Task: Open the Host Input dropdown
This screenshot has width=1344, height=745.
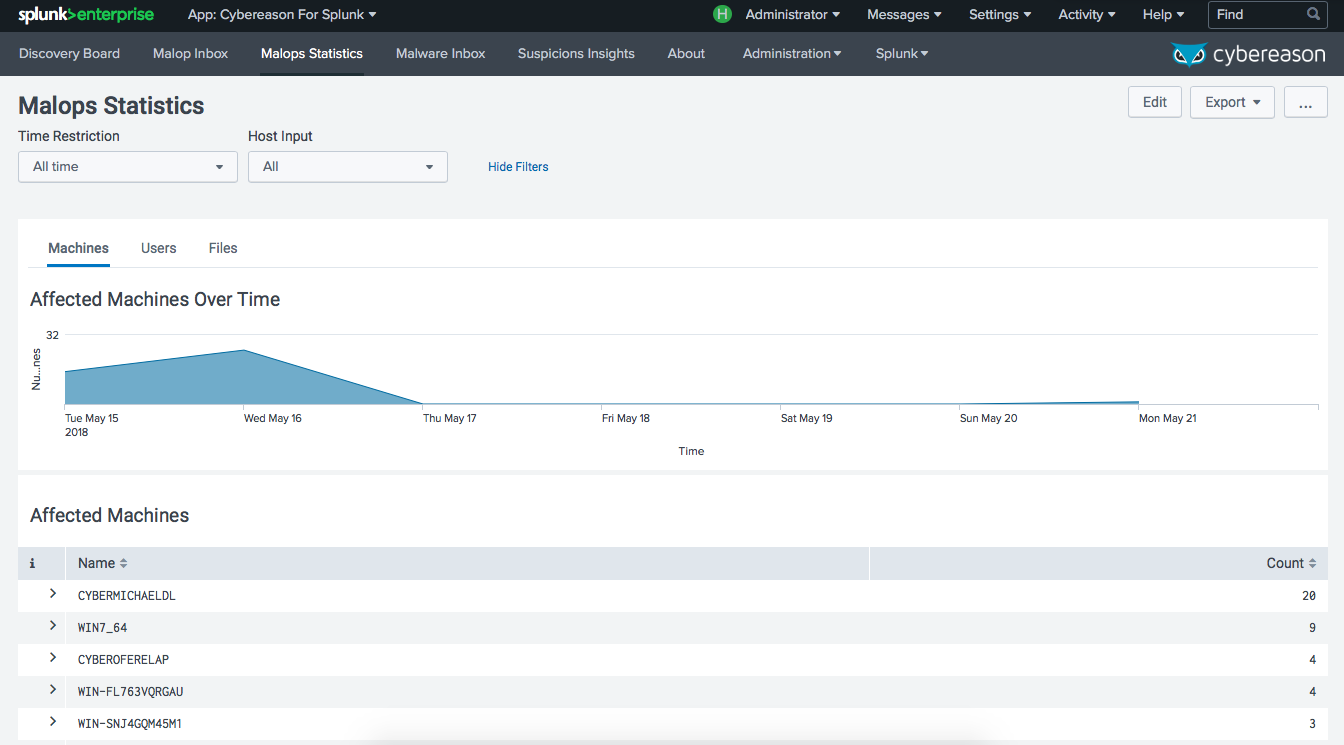Action: pos(348,167)
